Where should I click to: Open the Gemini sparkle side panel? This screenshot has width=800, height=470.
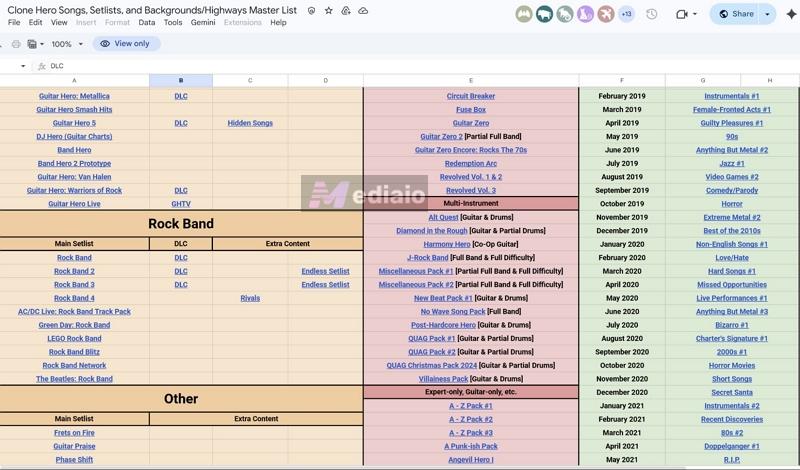pyautogui.click(x=791, y=14)
